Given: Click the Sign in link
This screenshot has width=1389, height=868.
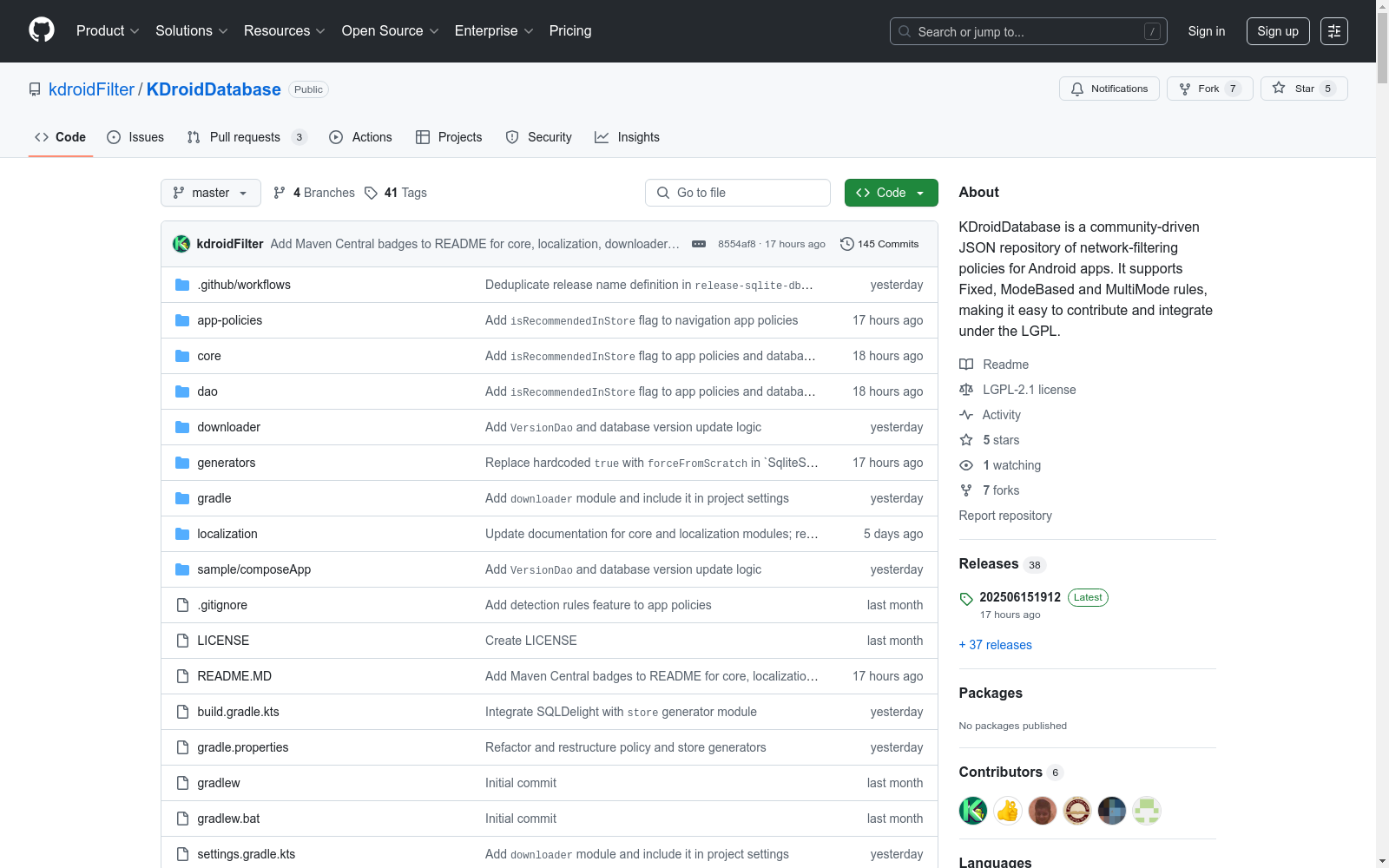Looking at the screenshot, I should click(x=1207, y=31).
